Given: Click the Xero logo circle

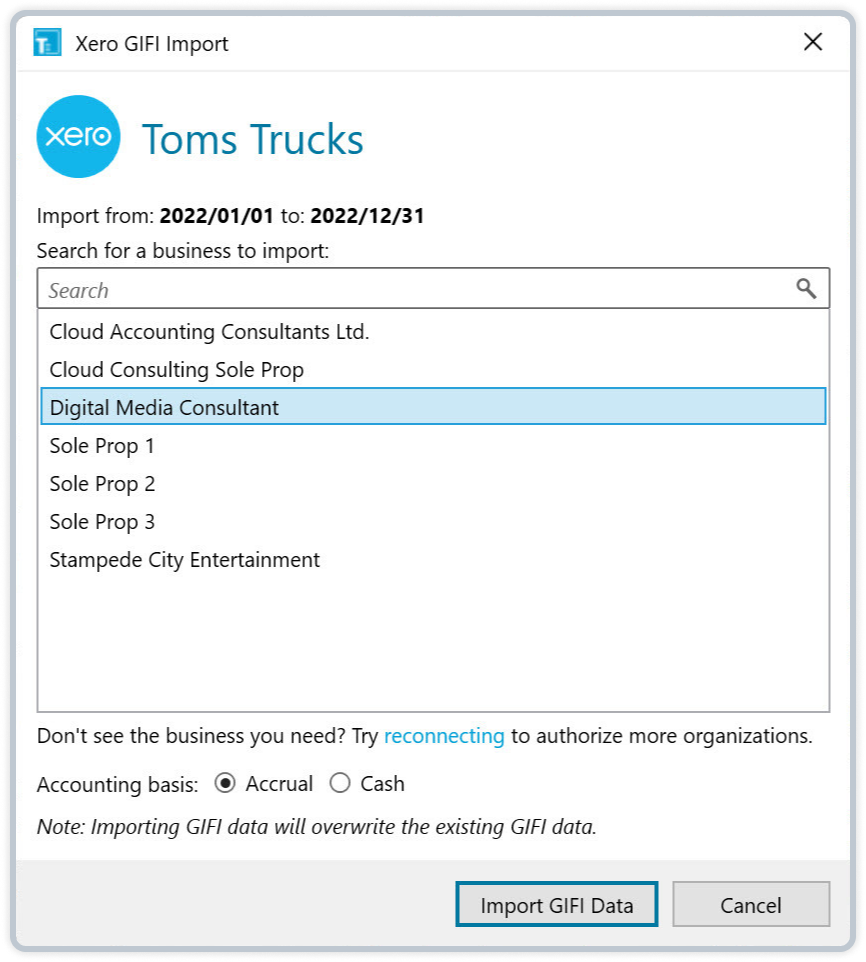Looking at the screenshot, I should [79, 136].
